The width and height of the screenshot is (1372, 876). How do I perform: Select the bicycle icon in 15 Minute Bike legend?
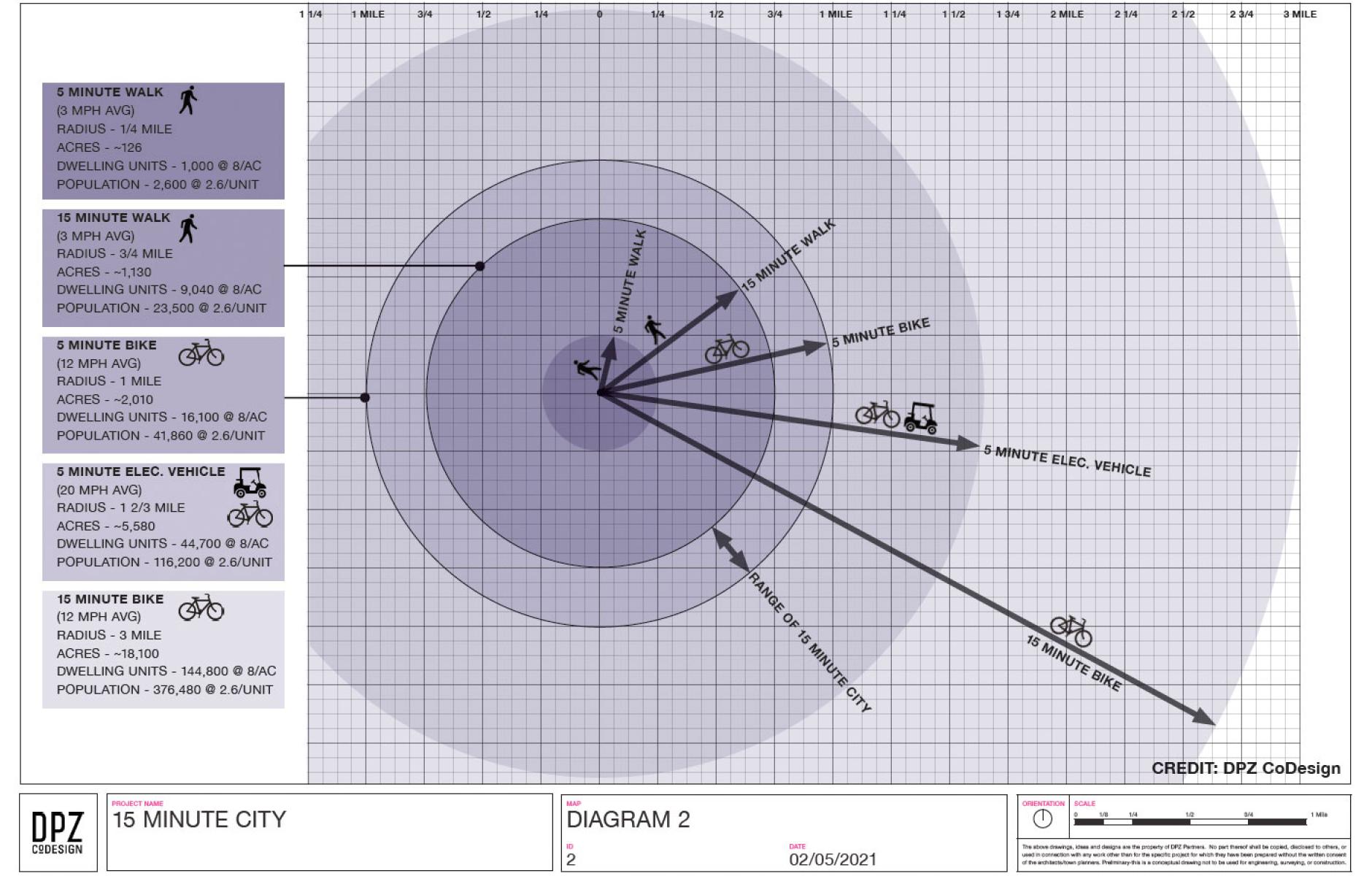pyautogui.click(x=201, y=607)
